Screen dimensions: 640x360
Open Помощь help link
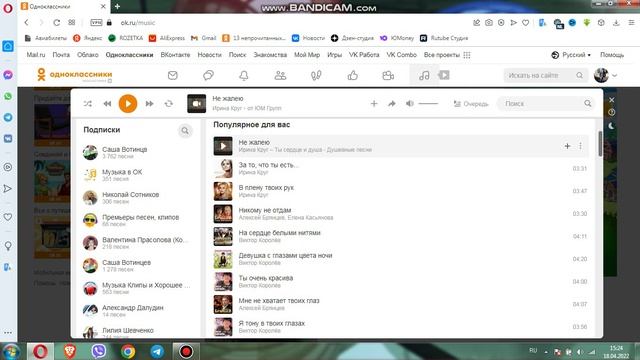[x=612, y=55]
